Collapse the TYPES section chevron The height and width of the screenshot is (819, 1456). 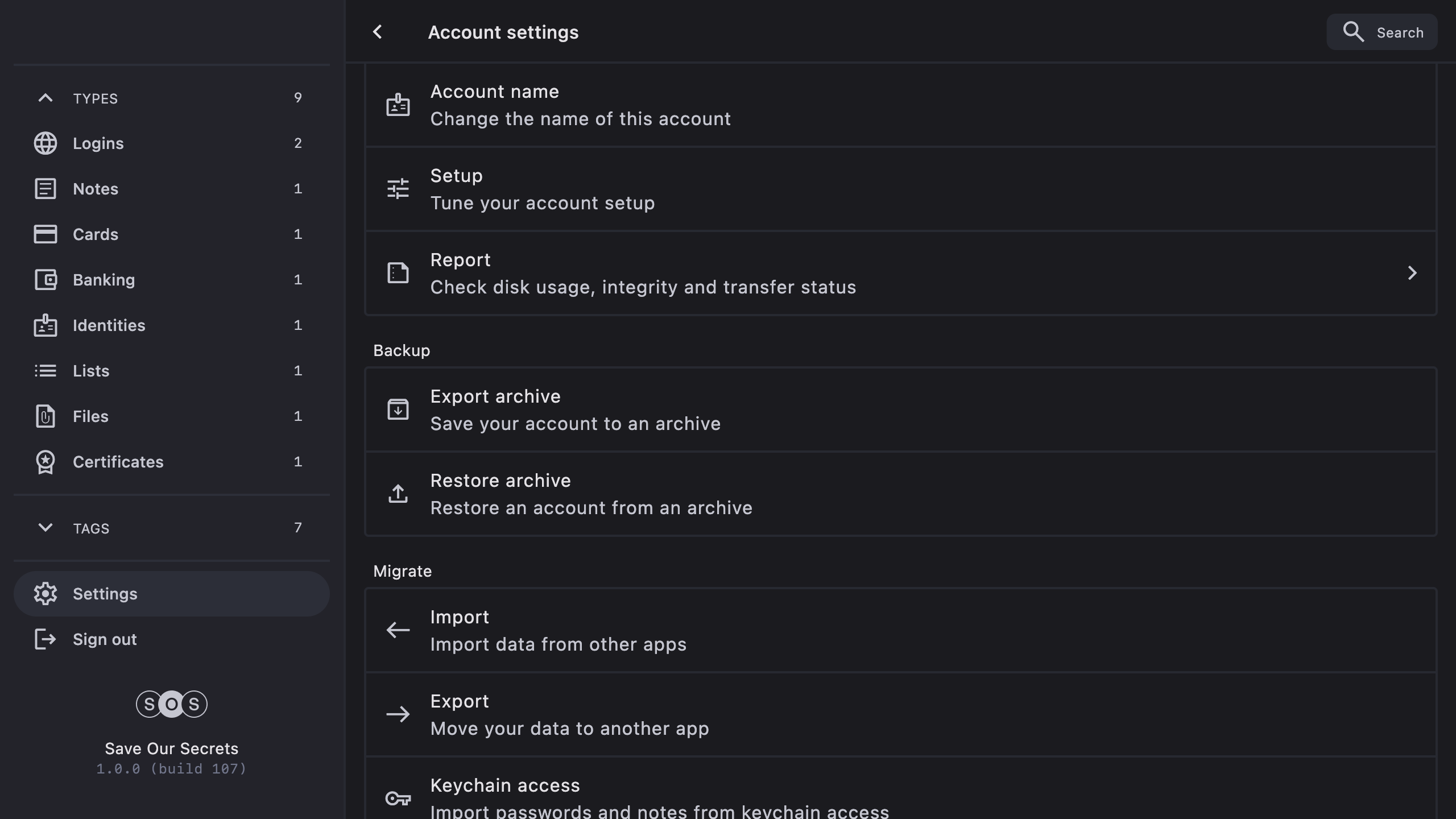pyautogui.click(x=45, y=98)
